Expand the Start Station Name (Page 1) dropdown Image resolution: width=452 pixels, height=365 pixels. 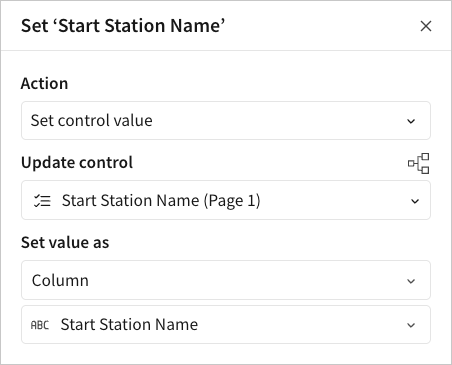click(x=226, y=200)
